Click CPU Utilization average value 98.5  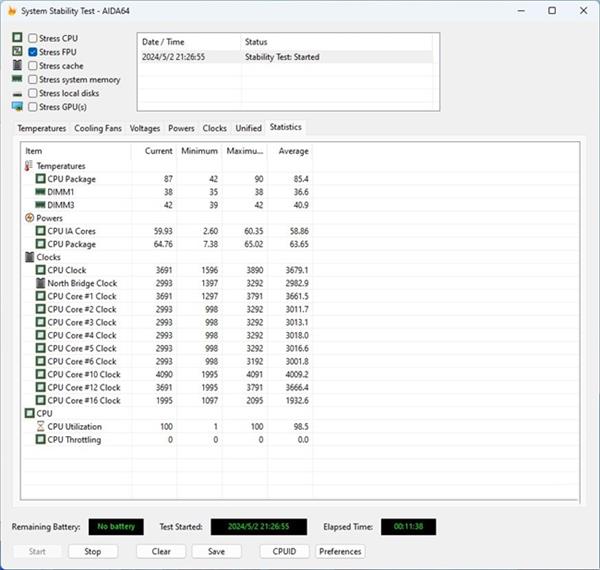(301, 426)
